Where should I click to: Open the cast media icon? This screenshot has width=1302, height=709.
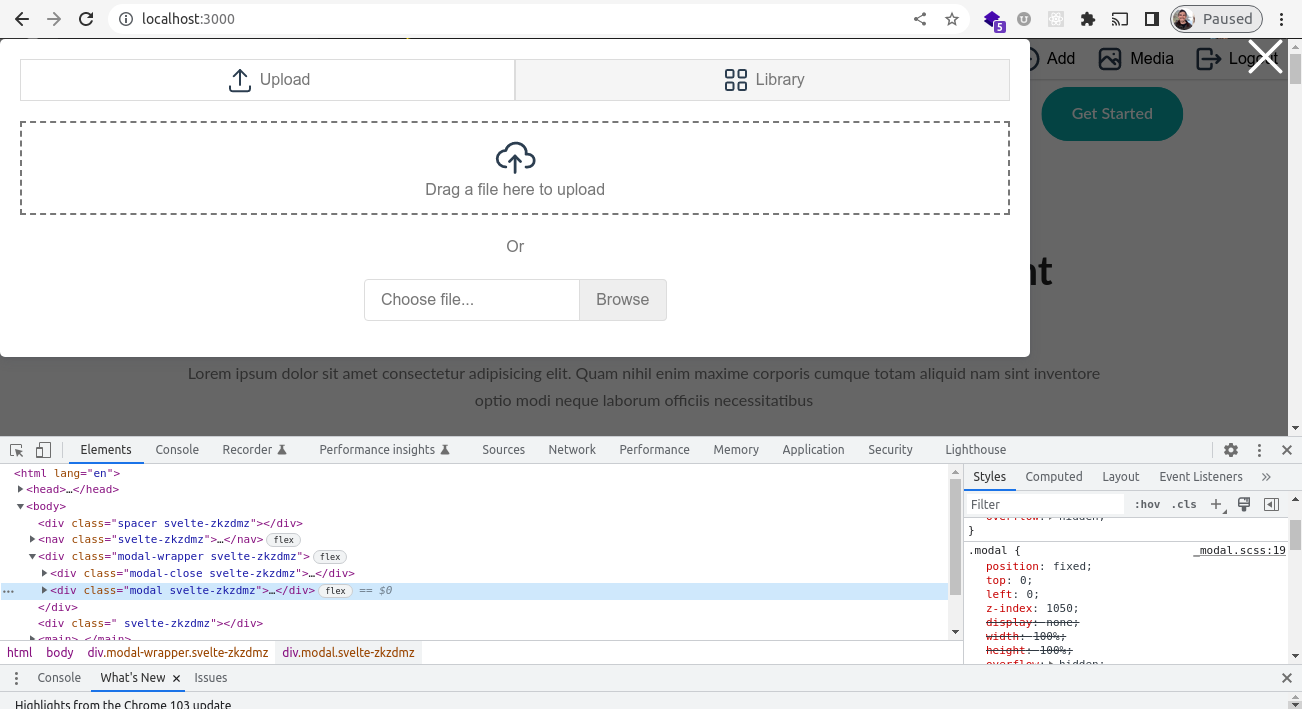pos(1120,19)
